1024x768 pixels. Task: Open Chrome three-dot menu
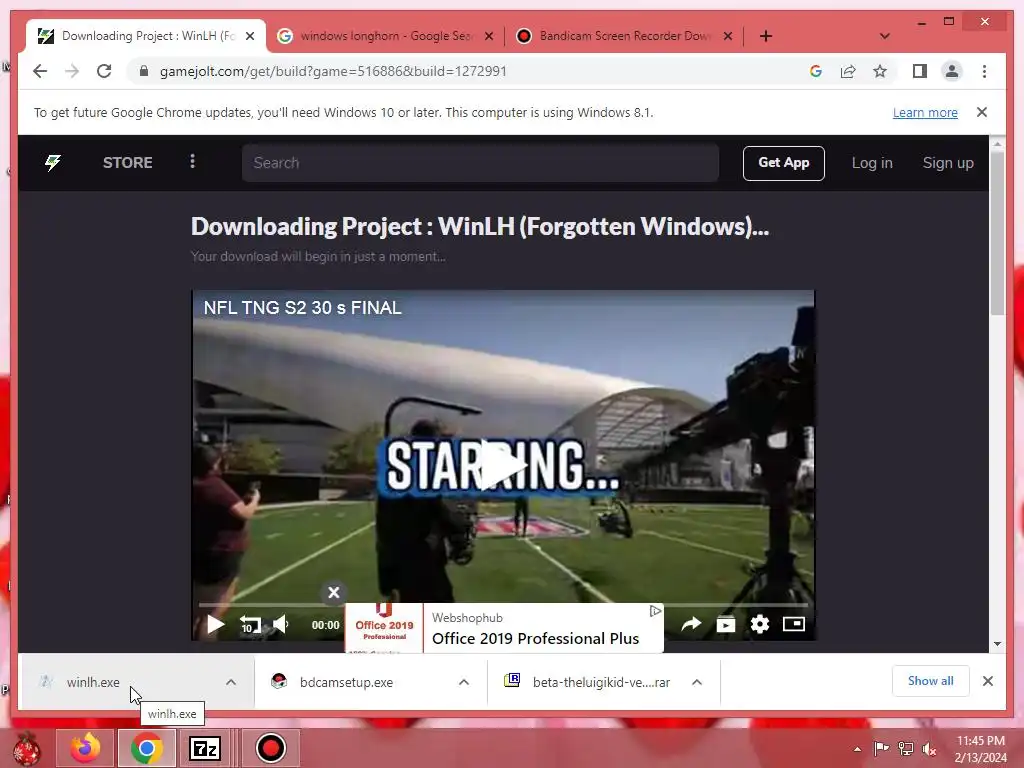pyautogui.click(x=984, y=71)
